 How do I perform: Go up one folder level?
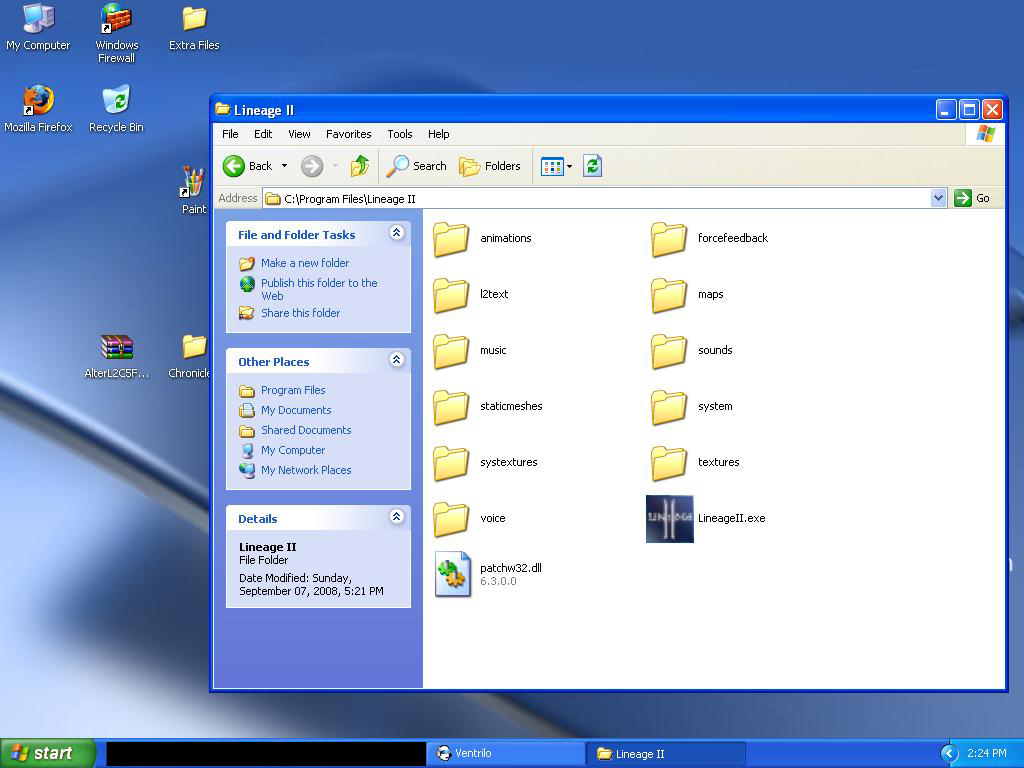coord(359,166)
